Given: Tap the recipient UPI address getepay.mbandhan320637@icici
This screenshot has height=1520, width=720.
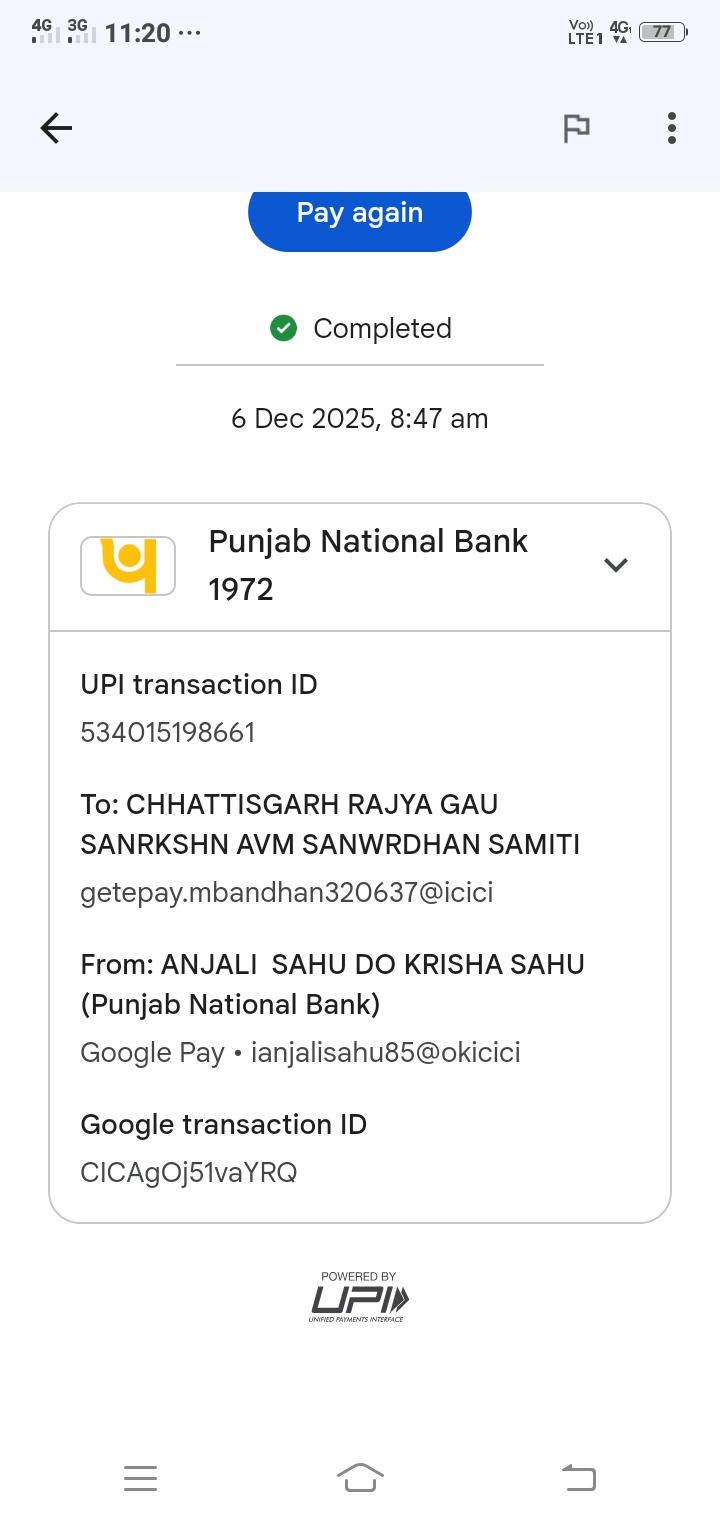Looking at the screenshot, I should coord(287,892).
